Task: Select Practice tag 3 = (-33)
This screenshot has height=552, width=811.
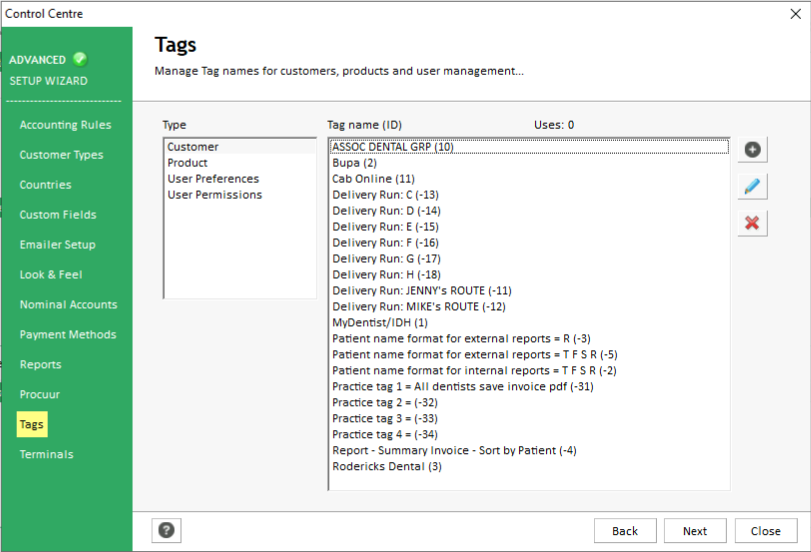Action: [529, 419]
